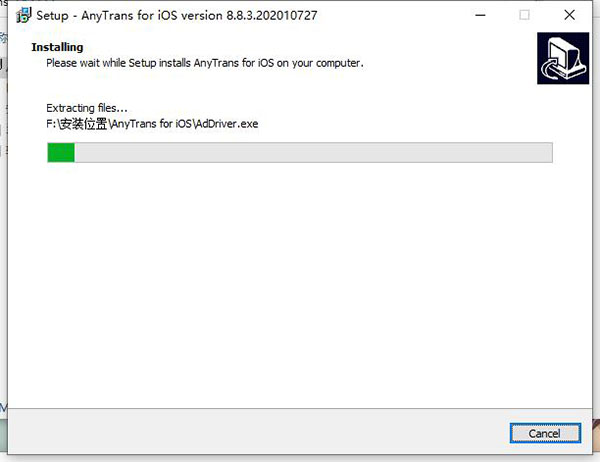
Task: Click the disabled maximize button
Action: coord(524,15)
